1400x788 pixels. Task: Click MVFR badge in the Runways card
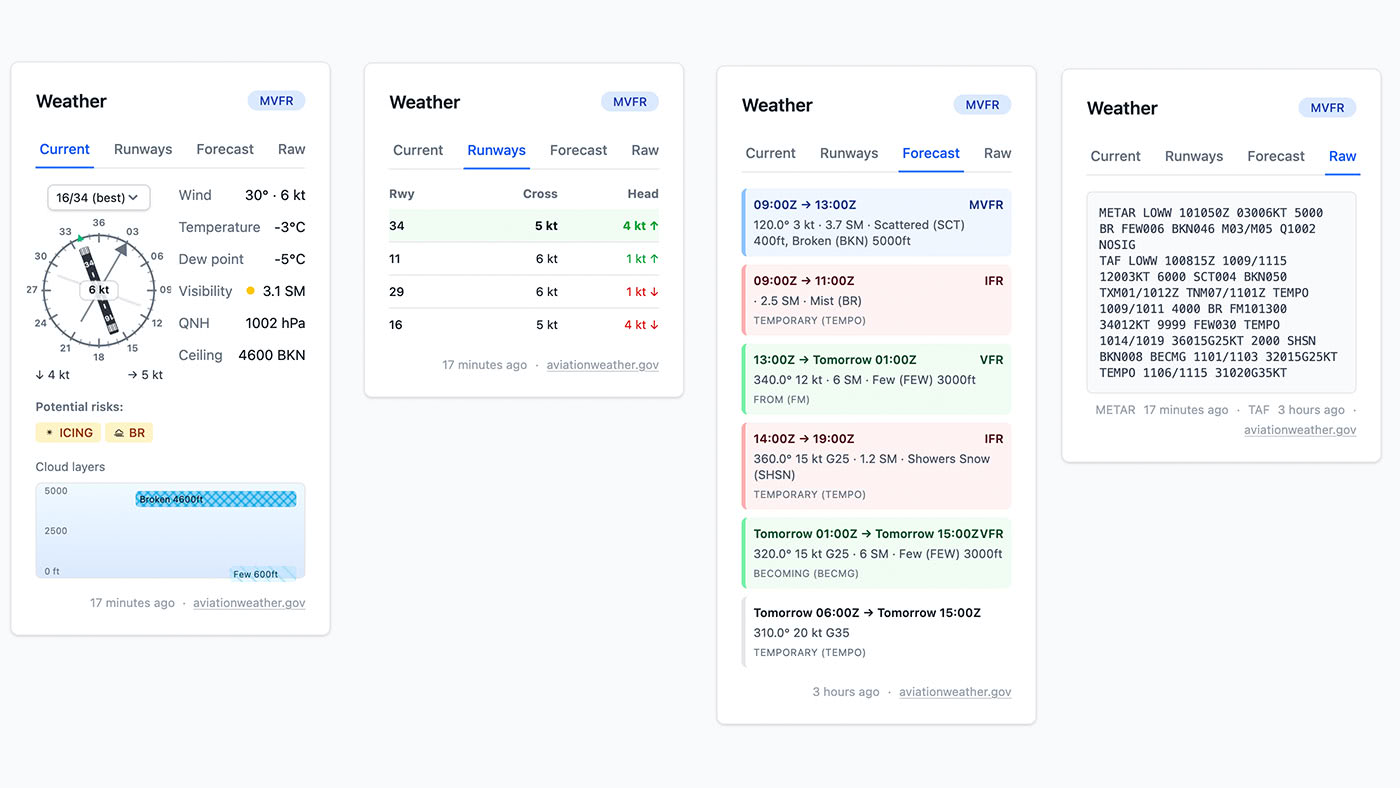[x=630, y=102]
